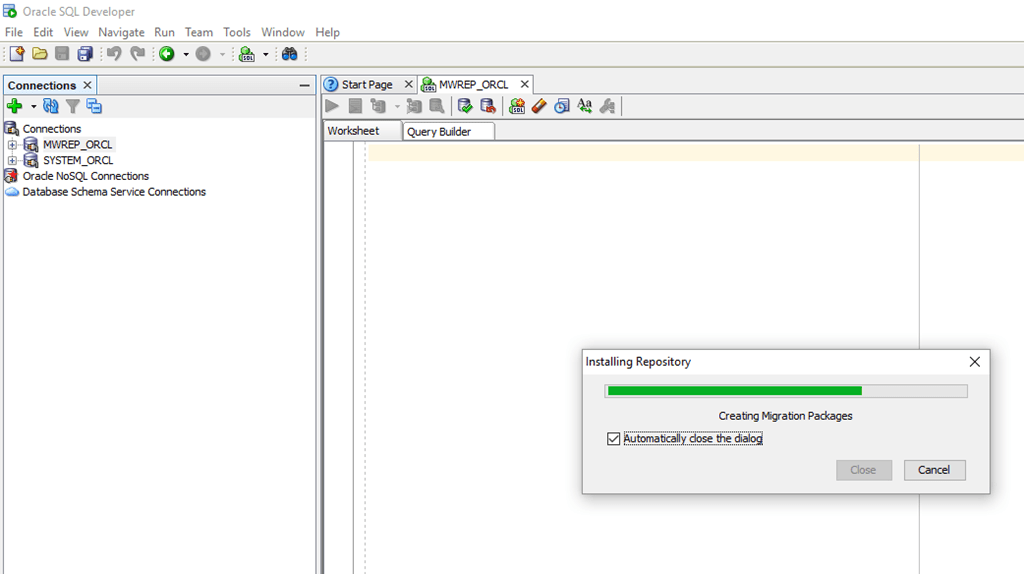
Task: Click the Save icon in main toolbar
Action: pos(62,54)
